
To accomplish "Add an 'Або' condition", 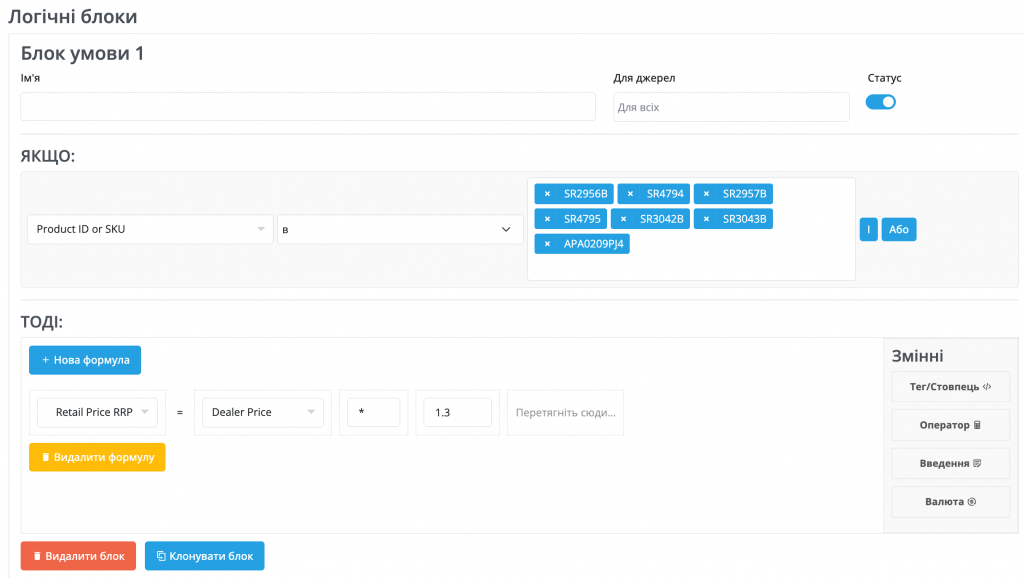I will (x=898, y=229).
